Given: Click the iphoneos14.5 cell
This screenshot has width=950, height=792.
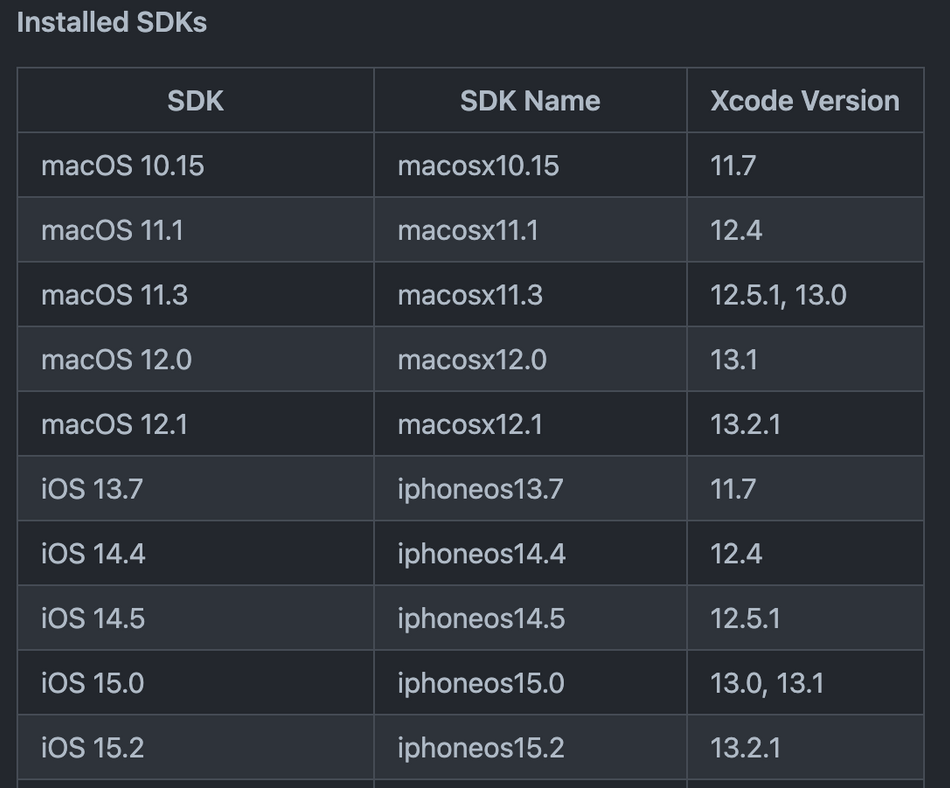Looking at the screenshot, I should [530, 619].
